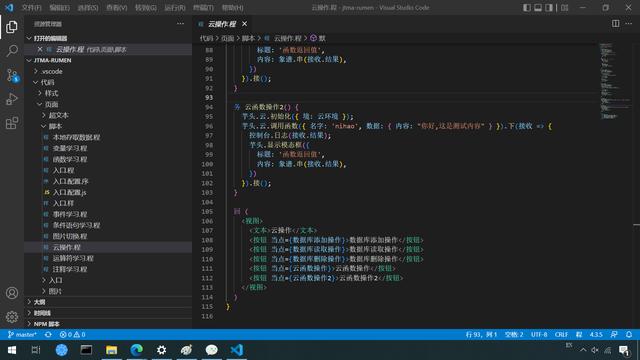The width and height of the screenshot is (640, 360).
Task: Open editor more actions ellipsis
Action: click(x=629, y=24)
